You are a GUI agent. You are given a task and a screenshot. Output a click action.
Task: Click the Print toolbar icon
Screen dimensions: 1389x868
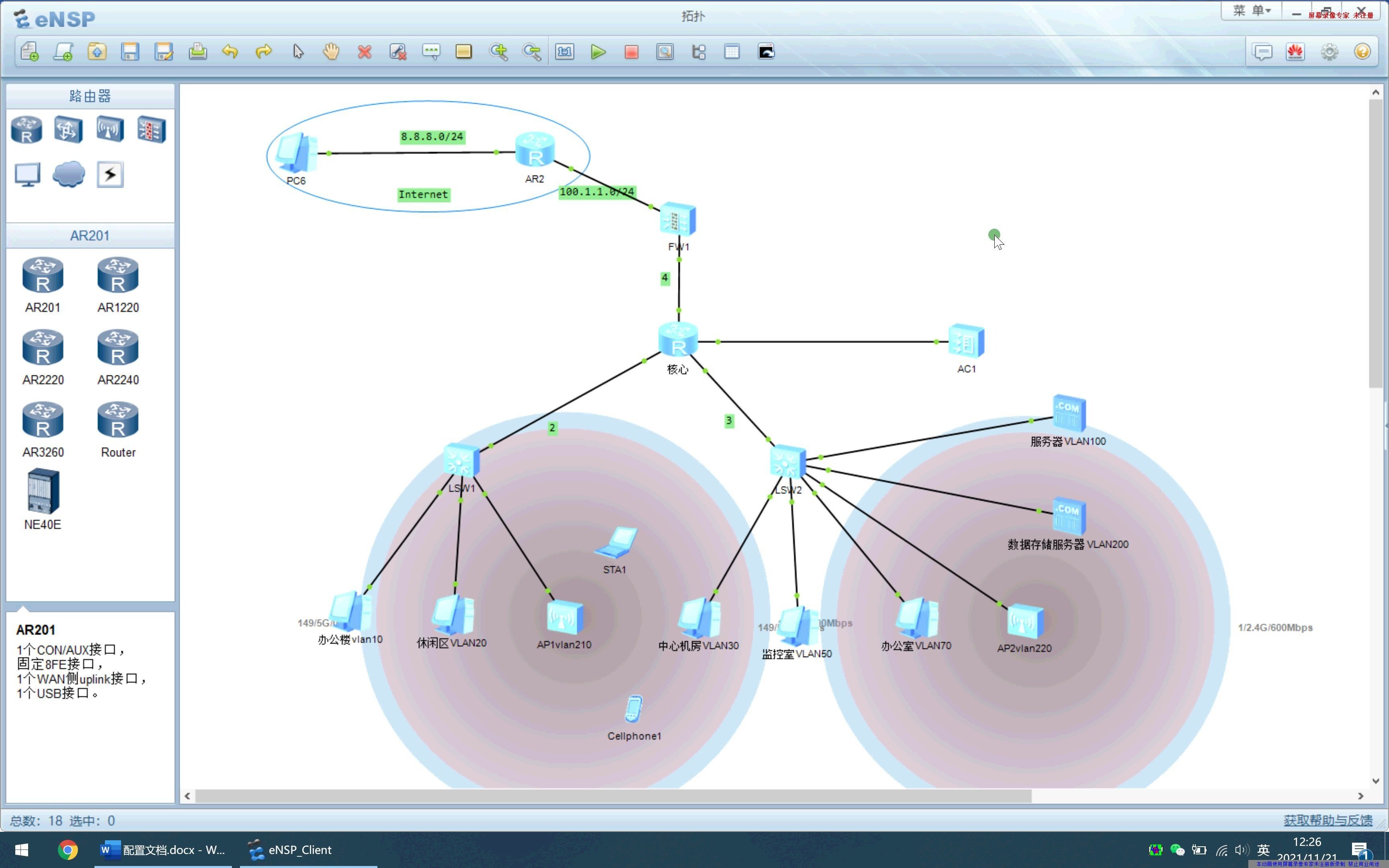[197, 52]
